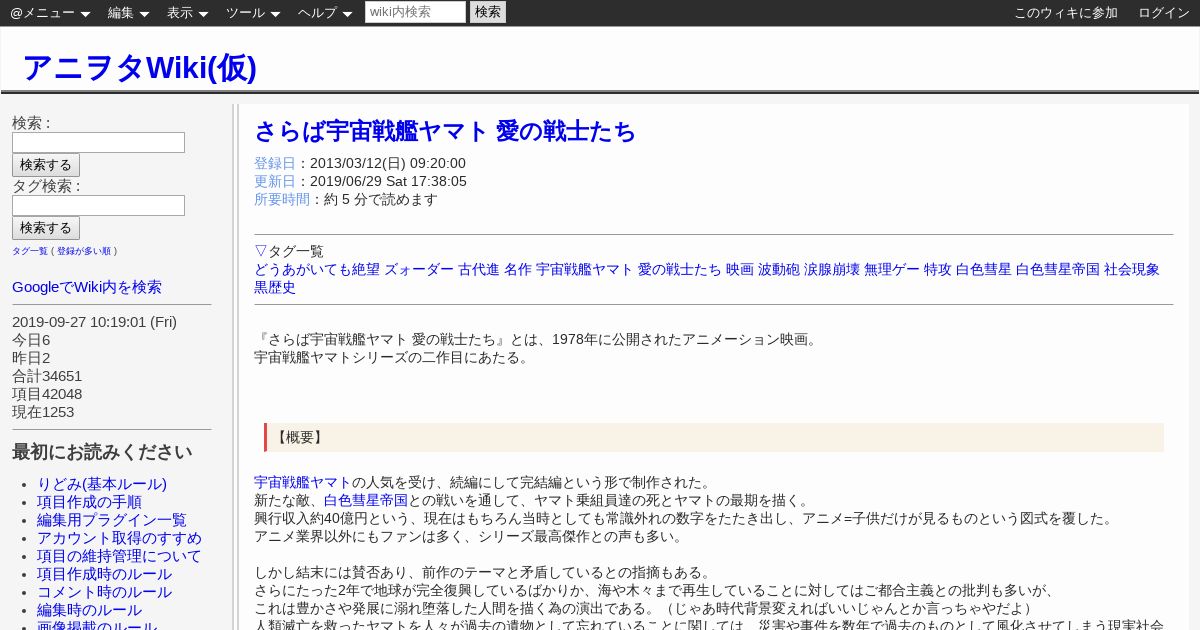The width and height of the screenshot is (1200, 630).
Task: Click このウィキに参加 link
Action: pos(1066,13)
